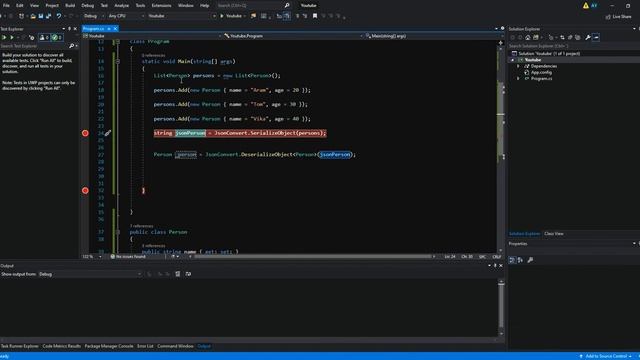Click the Undo toolbar icon
The width and height of the screenshot is (640, 360).
[x=58, y=16]
